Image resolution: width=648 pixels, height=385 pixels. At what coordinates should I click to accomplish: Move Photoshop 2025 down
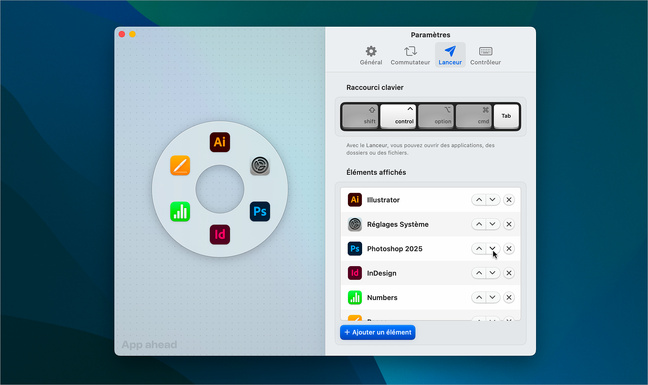493,249
